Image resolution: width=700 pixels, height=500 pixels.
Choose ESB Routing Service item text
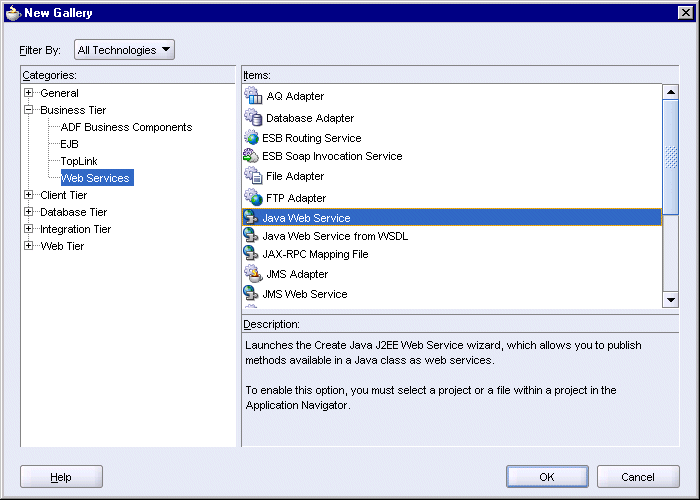pos(312,138)
